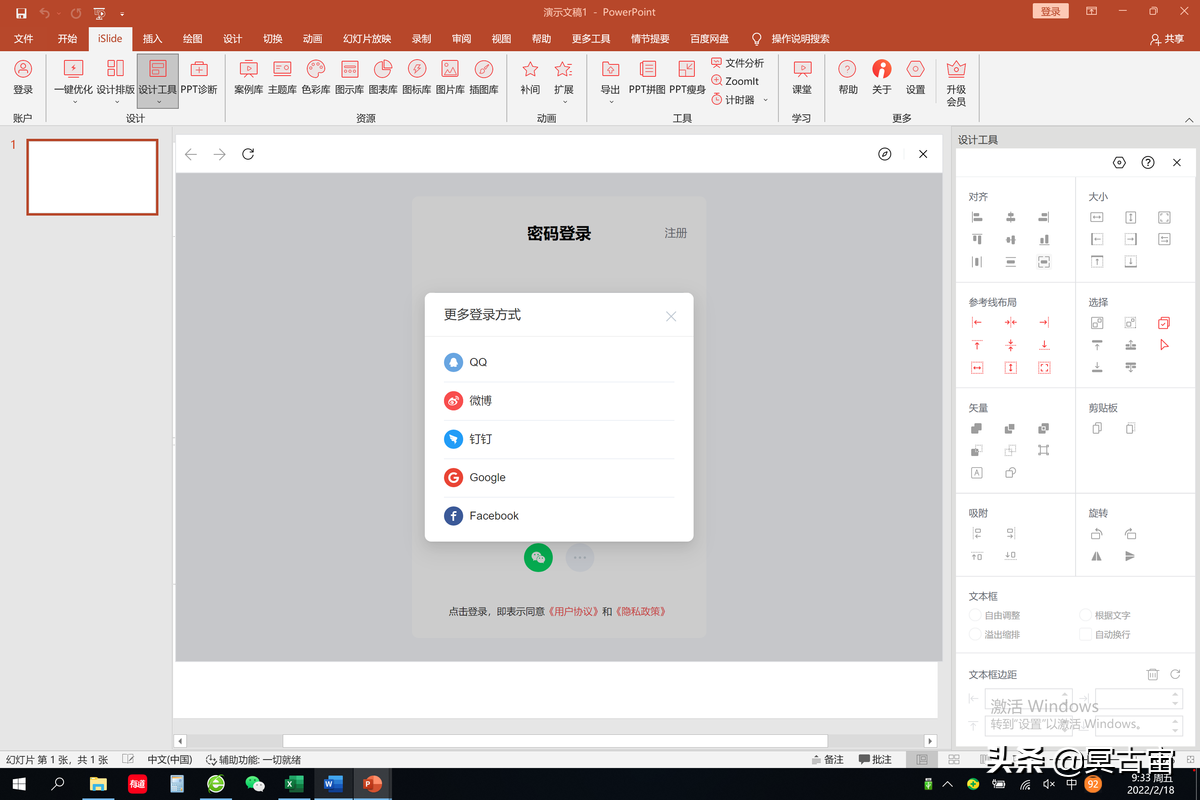
Task: Expand the 导出 dropdown
Action: (x=610, y=101)
